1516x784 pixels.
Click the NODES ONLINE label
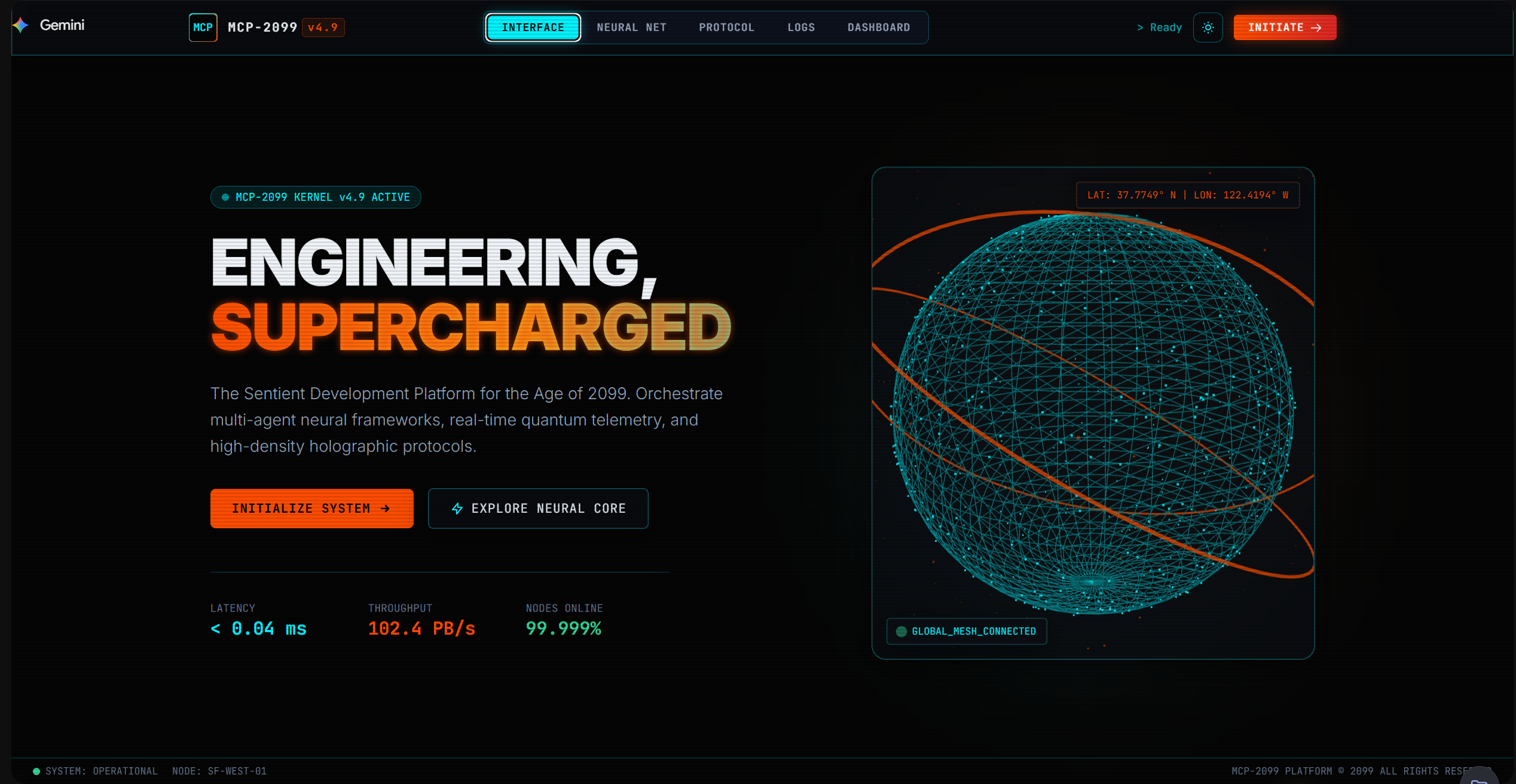coord(564,608)
